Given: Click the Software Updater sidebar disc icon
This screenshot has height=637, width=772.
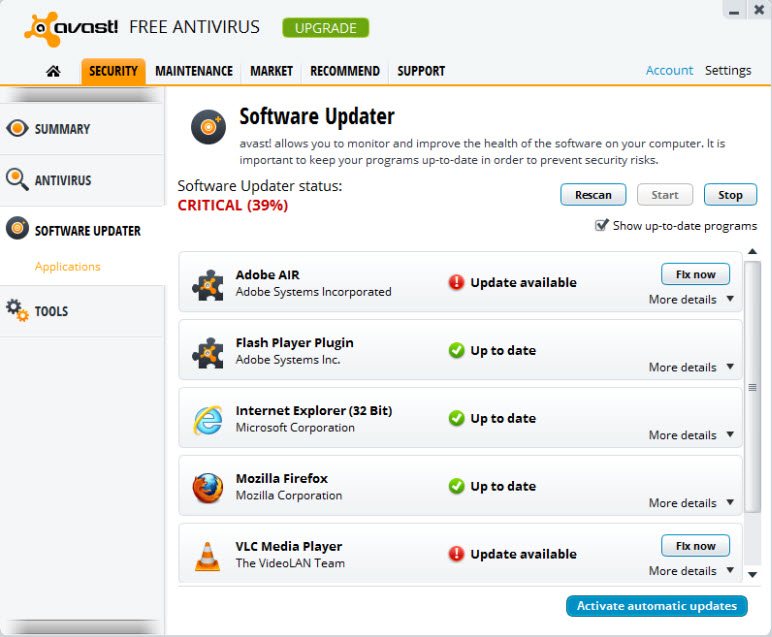Looking at the screenshot, I should pyautogui.click(x=17, y=228).
